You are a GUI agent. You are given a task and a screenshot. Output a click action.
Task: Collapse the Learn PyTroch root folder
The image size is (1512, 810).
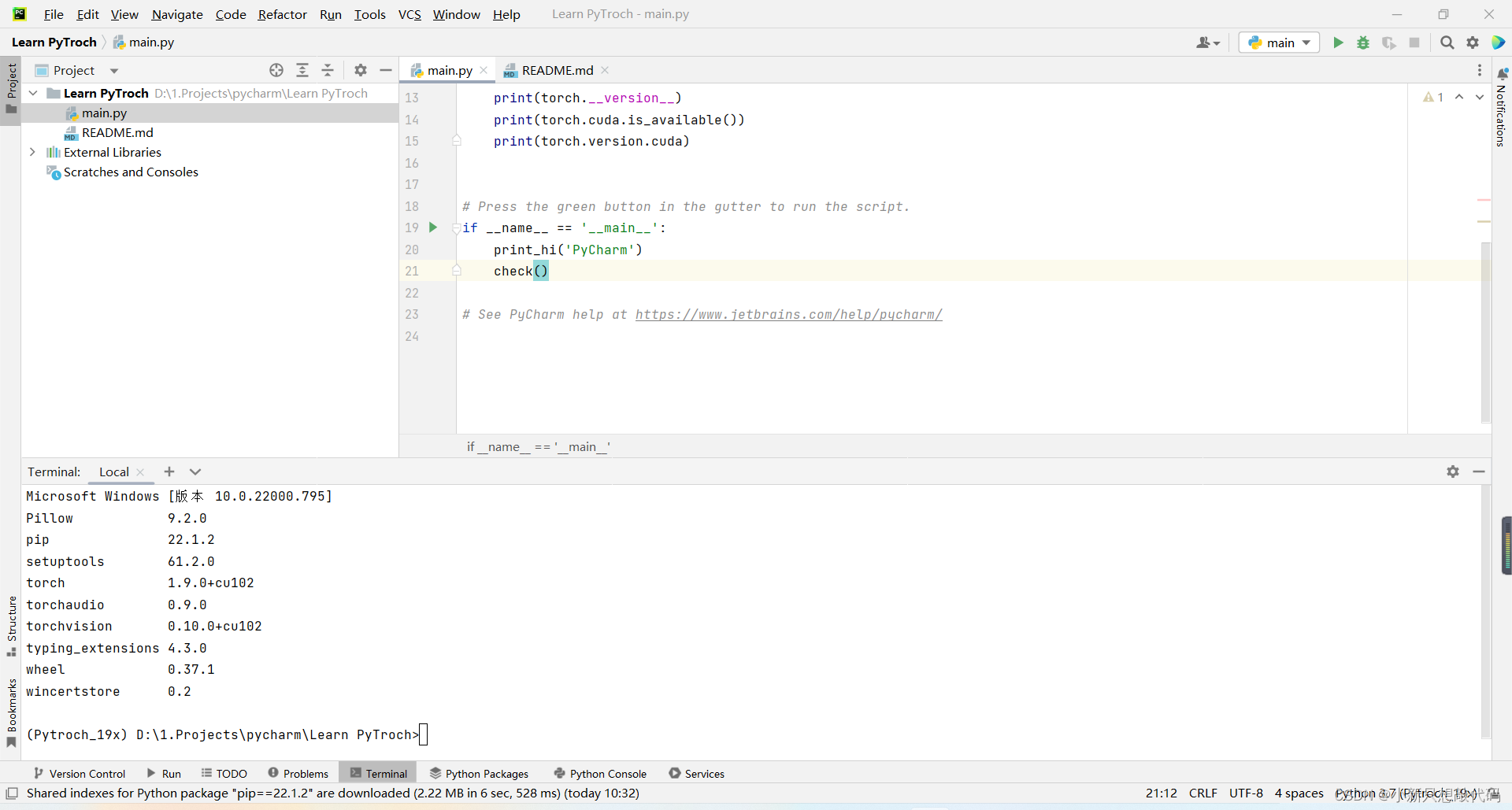(x=33, y=93)
